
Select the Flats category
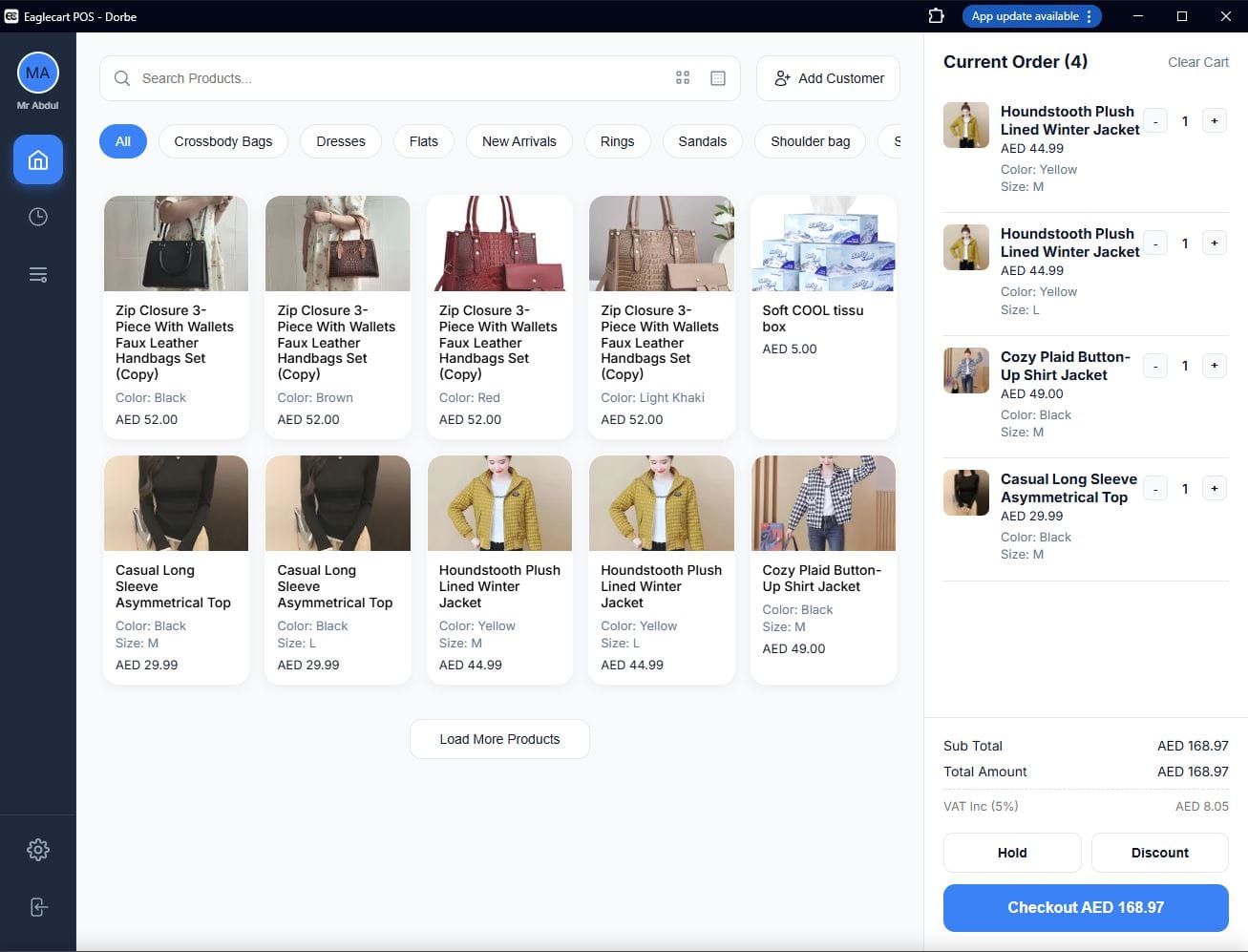tap(424, 141)
